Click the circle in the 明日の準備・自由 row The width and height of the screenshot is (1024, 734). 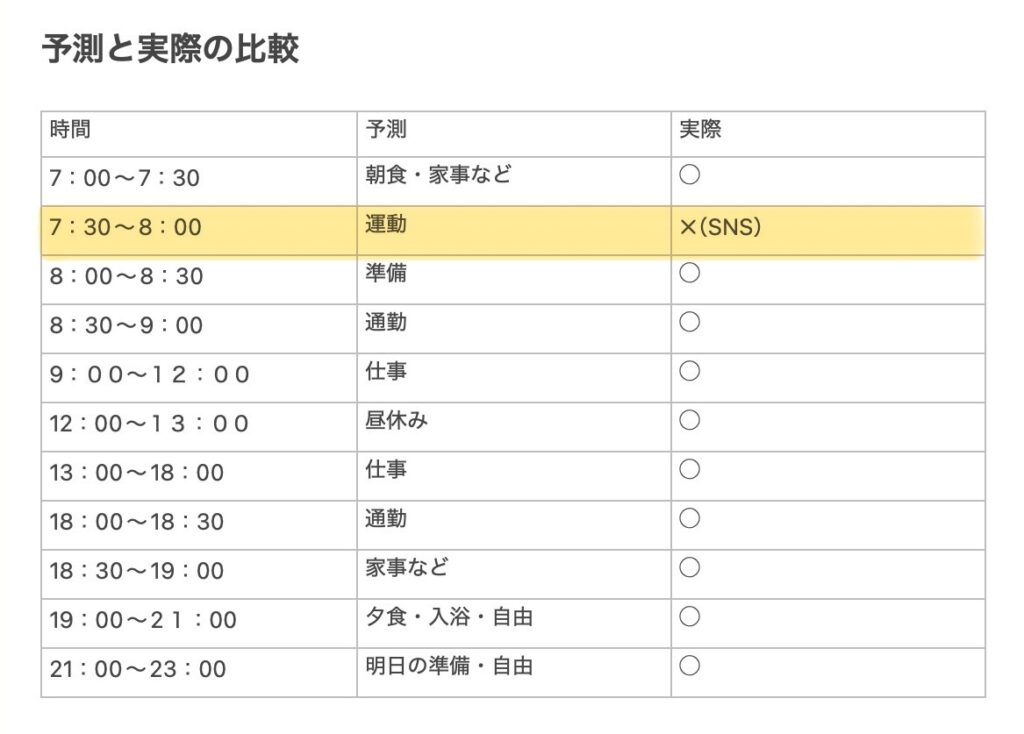(x=689, y=665)
